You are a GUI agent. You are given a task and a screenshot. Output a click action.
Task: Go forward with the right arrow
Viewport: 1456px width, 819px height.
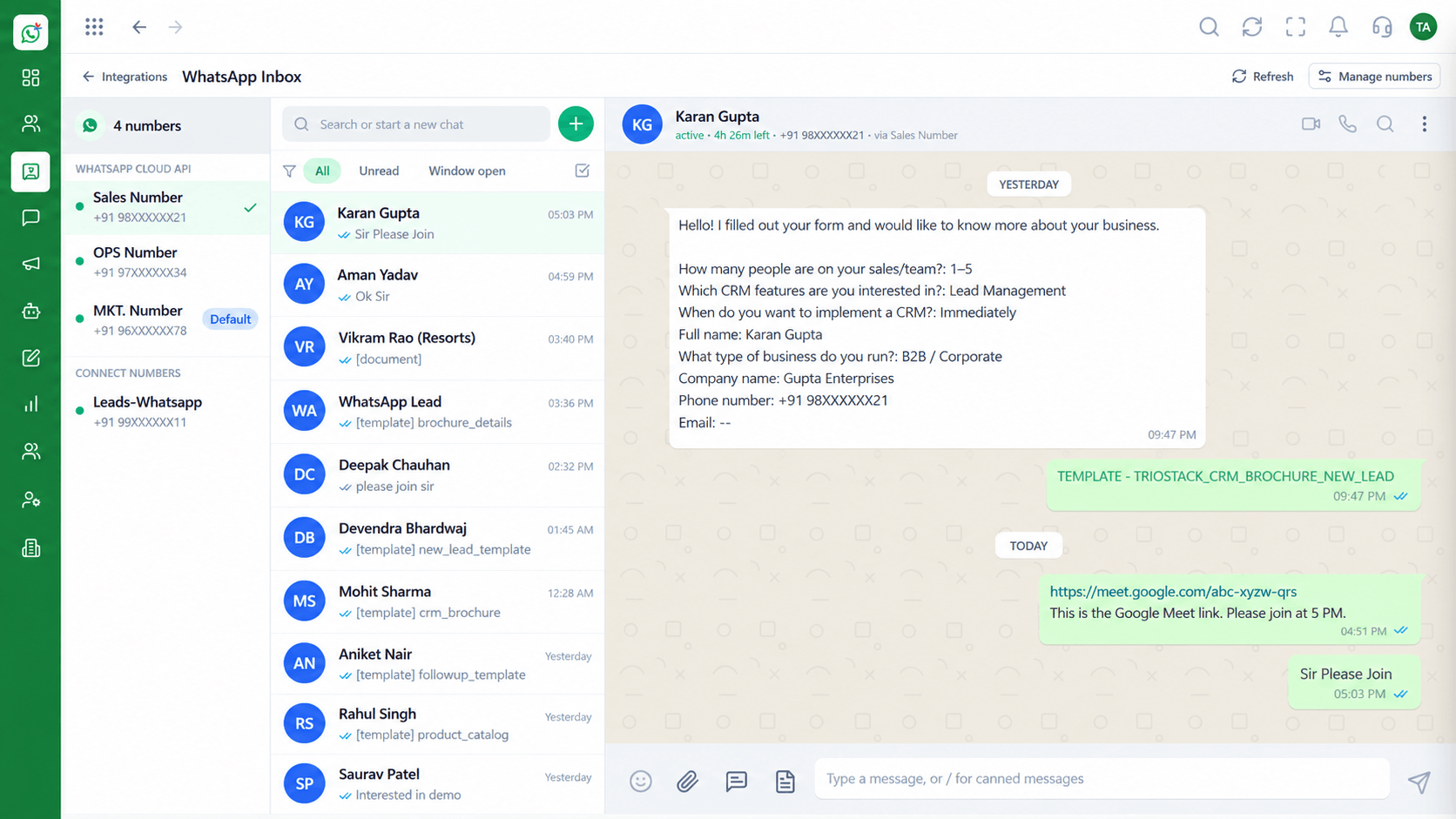(x=175, y=27)
